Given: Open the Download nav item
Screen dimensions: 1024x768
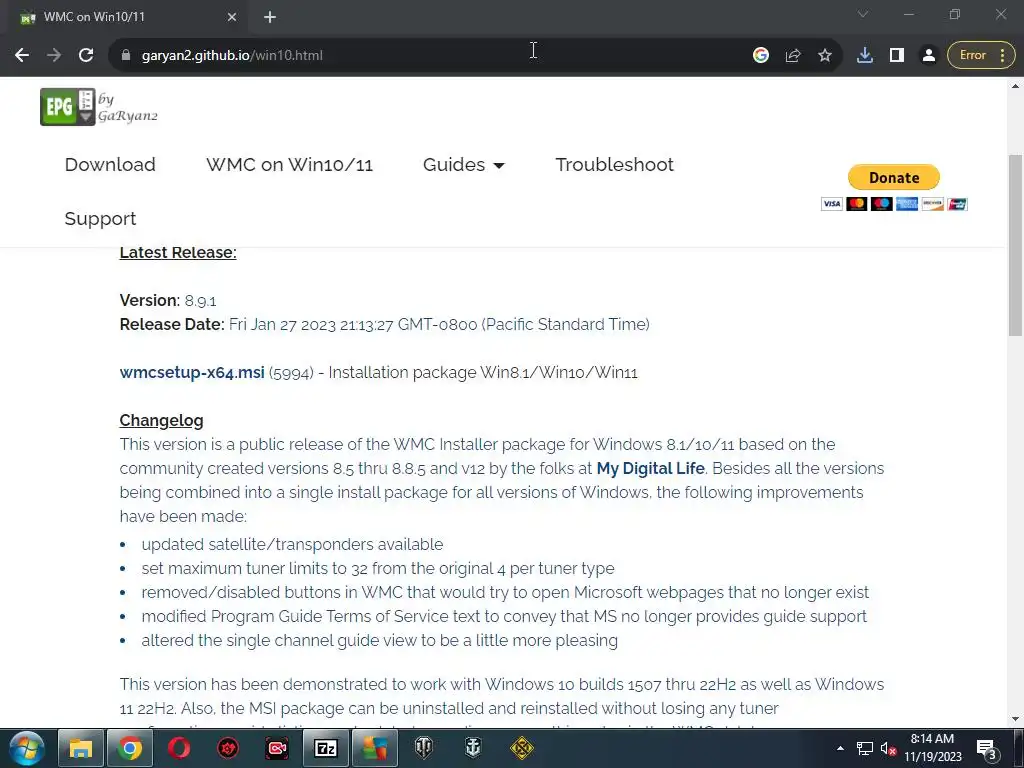Looking at the screenshot, I should pos(110,165).
